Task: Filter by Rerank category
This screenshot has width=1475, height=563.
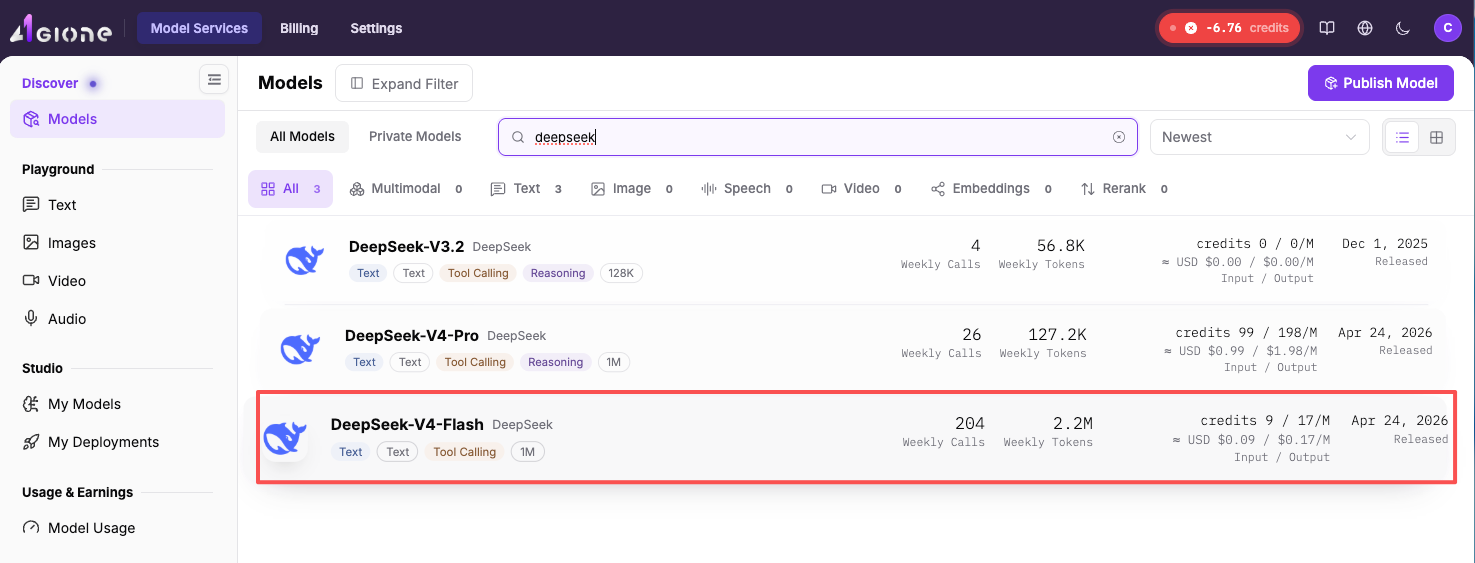Action: coord(1123,189)
